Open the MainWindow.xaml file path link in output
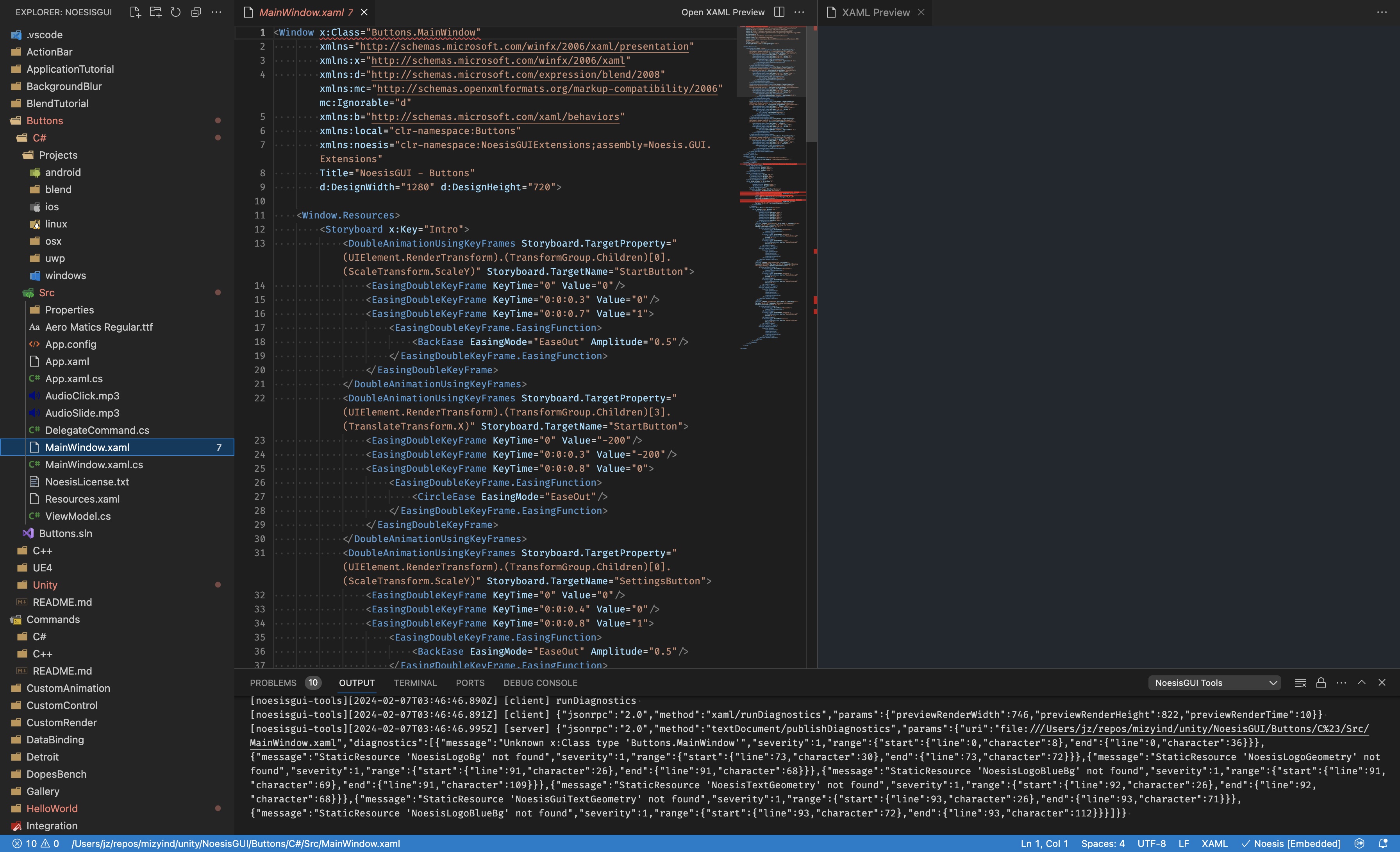 coord(293,743)
